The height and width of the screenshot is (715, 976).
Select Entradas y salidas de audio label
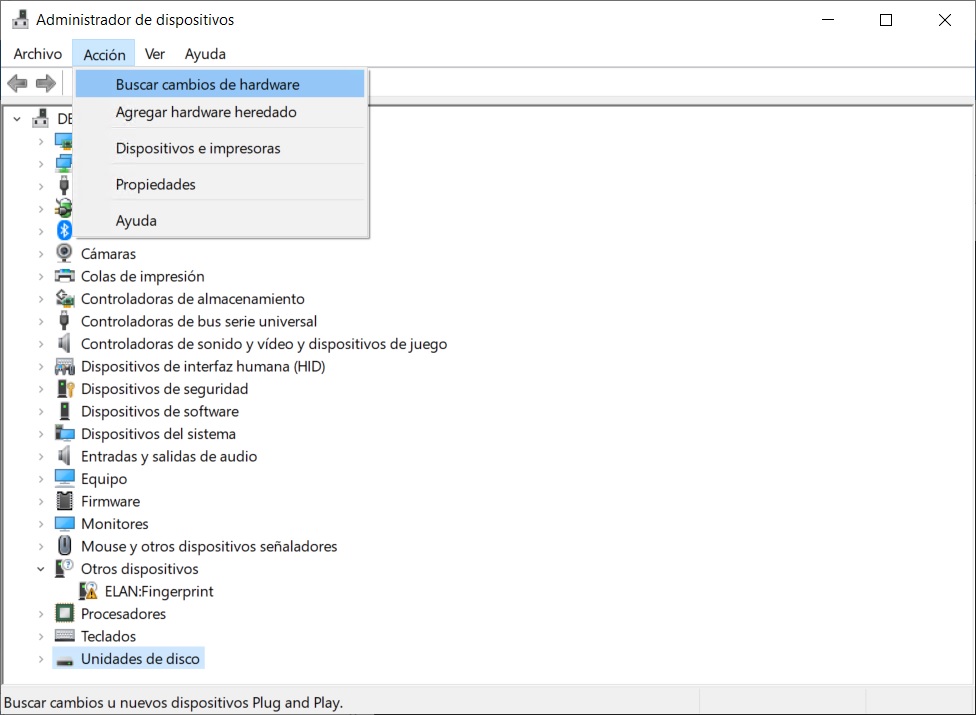pyautogui.click(x=169, y=456)
